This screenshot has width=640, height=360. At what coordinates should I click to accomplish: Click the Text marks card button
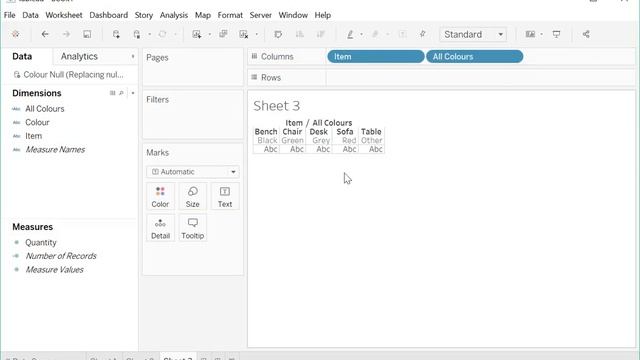click(x=225, y=197)
